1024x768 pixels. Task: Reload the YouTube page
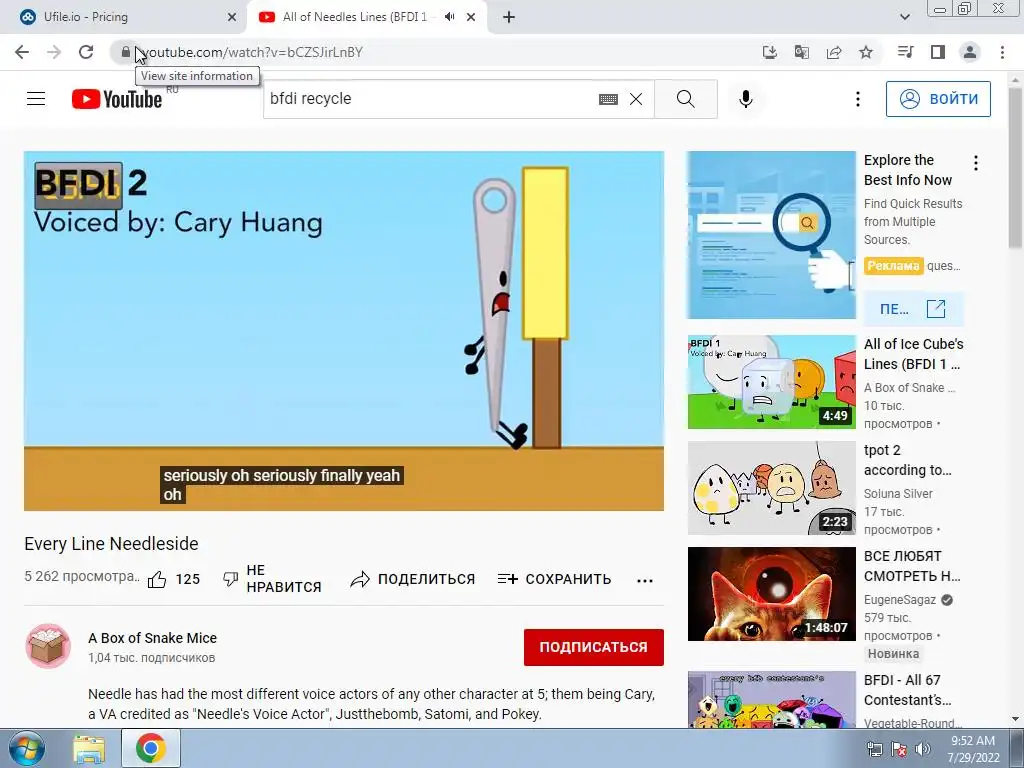[86, 52]
